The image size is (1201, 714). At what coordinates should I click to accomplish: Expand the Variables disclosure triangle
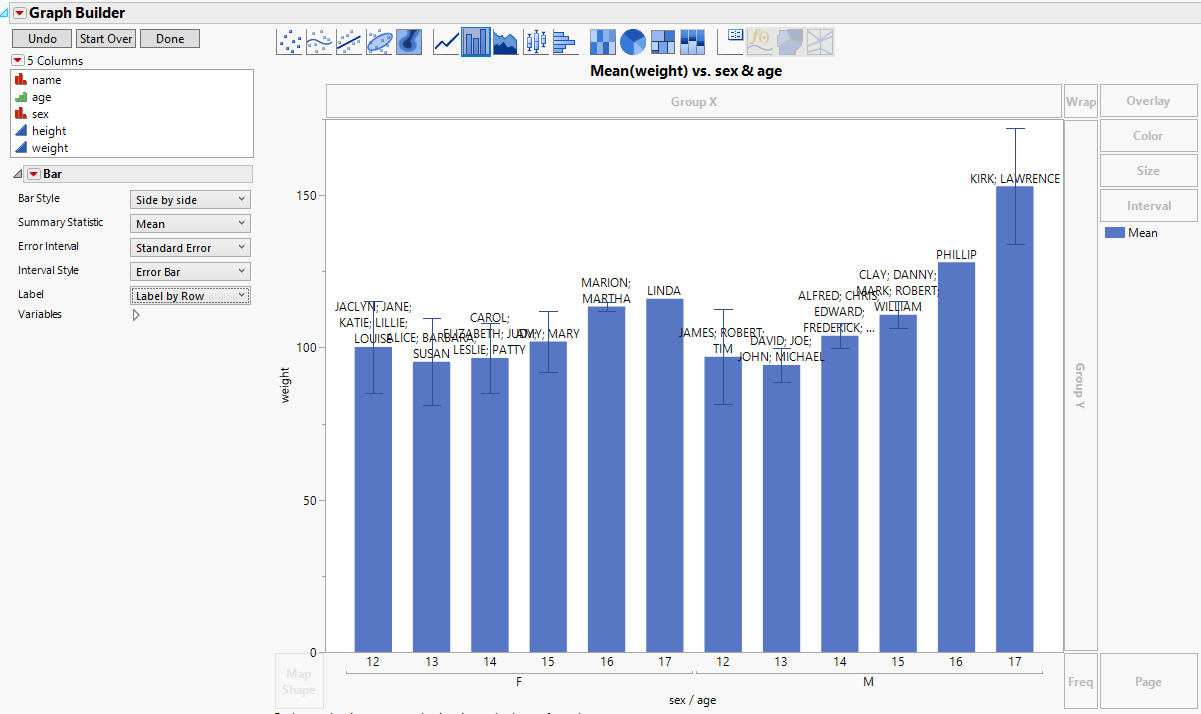coord(136,315)
